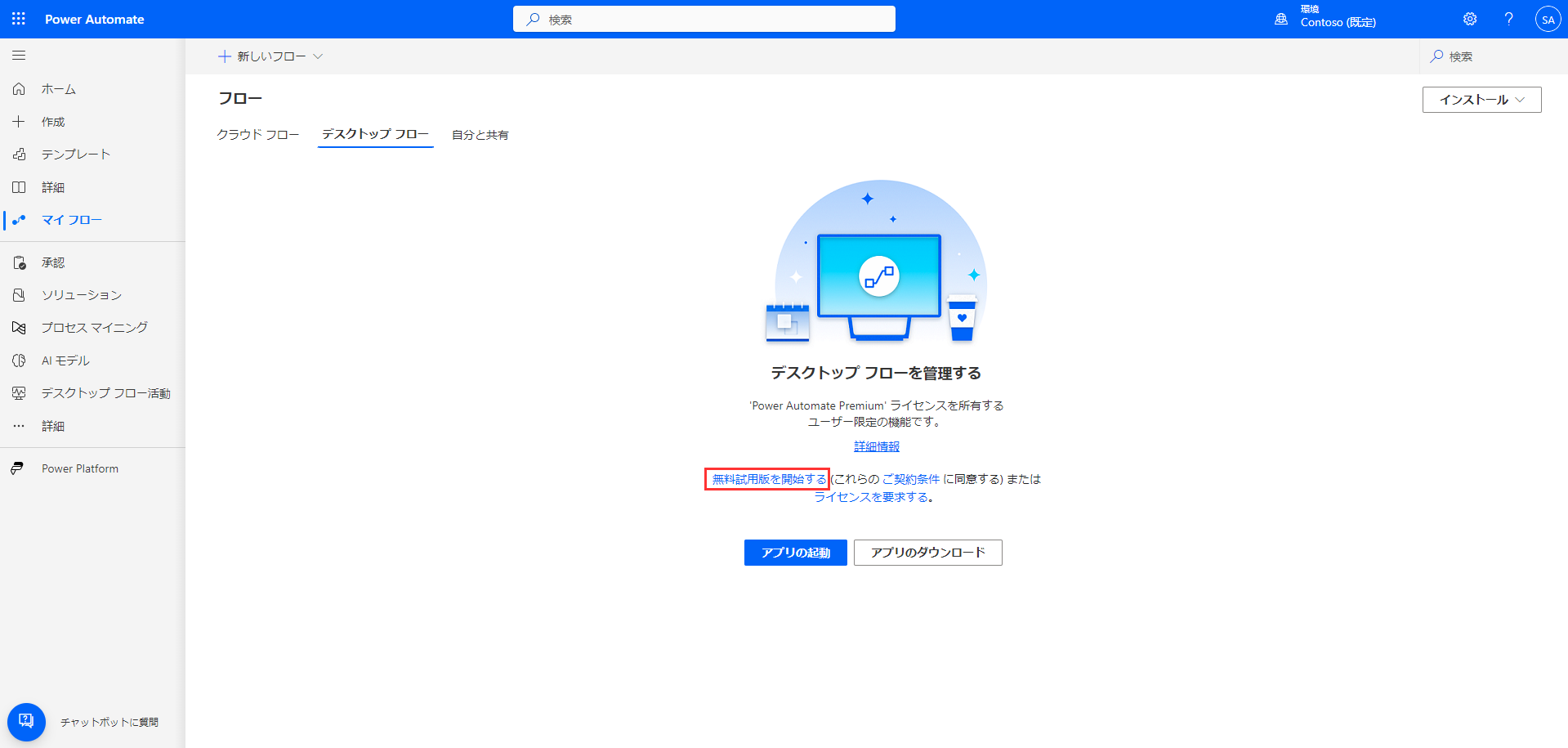Click the 承認 approvals icon
1568x748 pixels.
point(19,262)
